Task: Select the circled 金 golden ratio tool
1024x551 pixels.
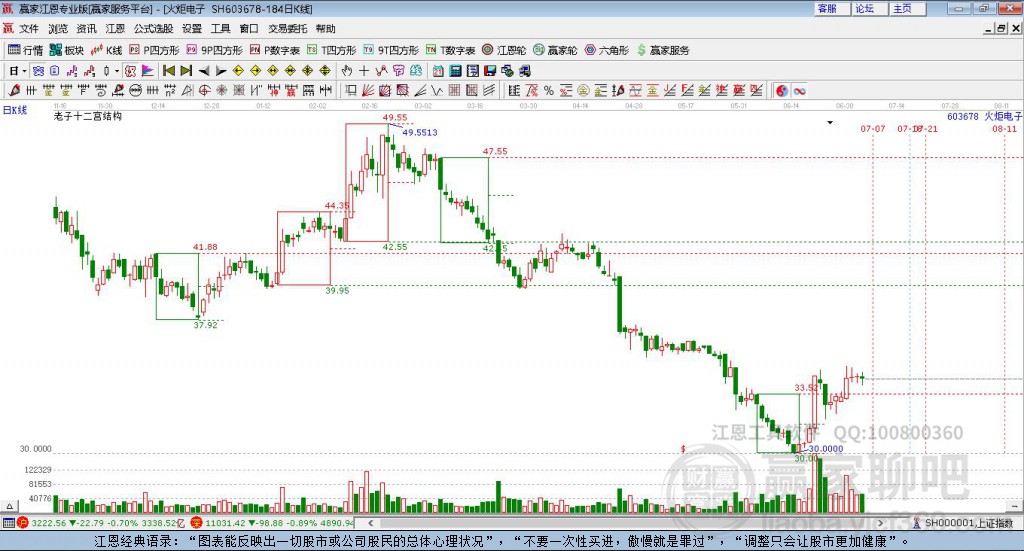Action: (583, 90)
